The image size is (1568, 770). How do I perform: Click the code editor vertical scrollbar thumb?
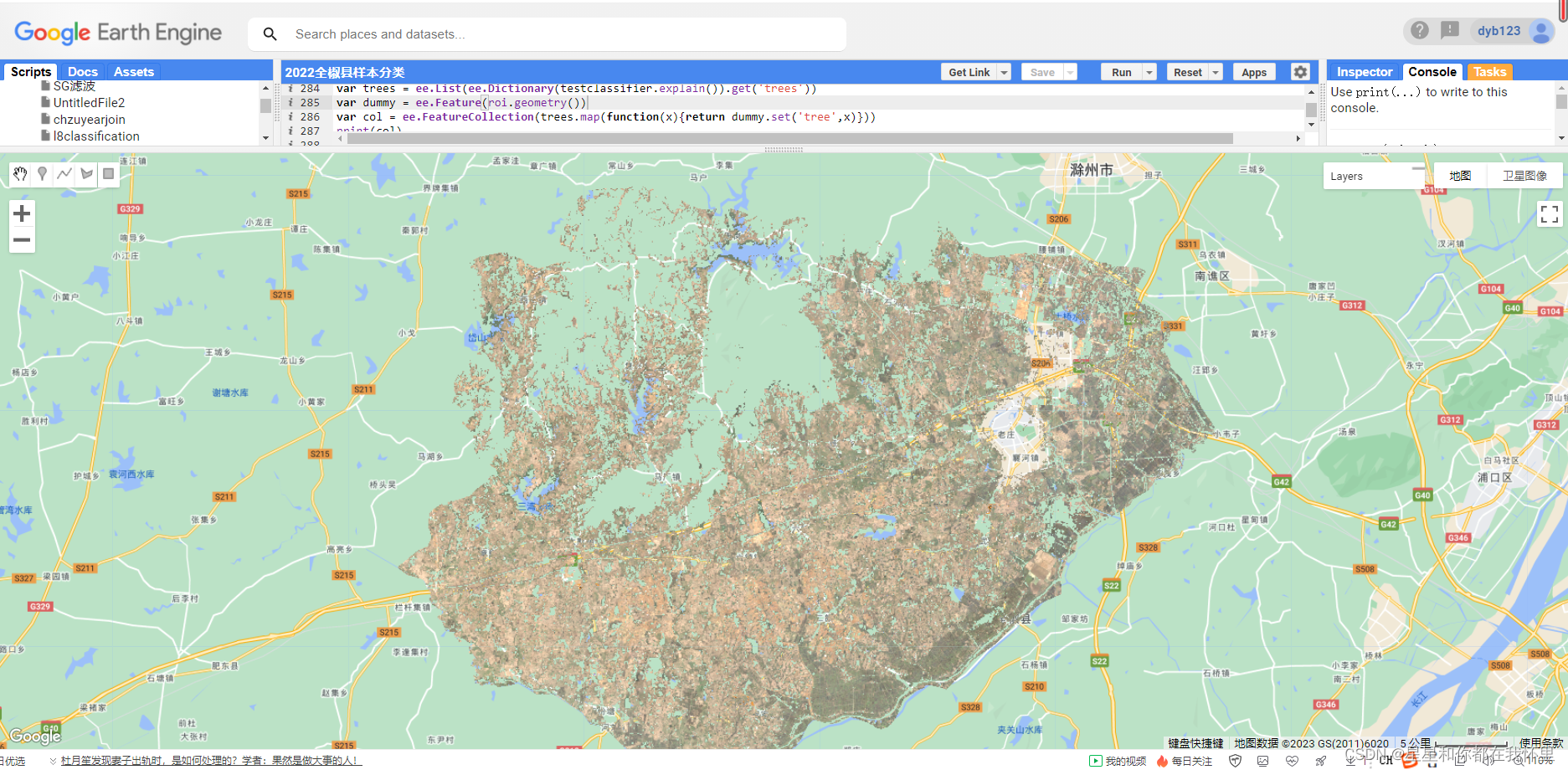1311,110
